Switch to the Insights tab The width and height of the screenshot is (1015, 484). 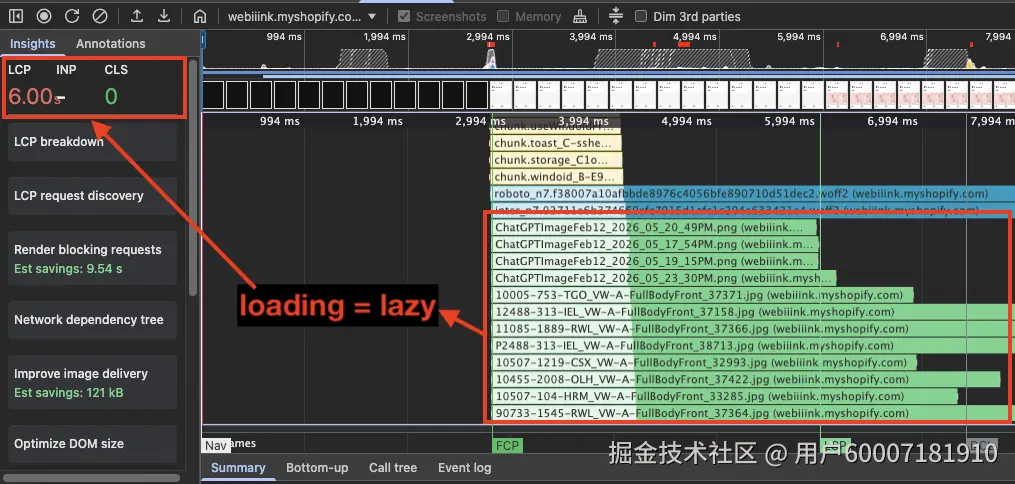32,43
